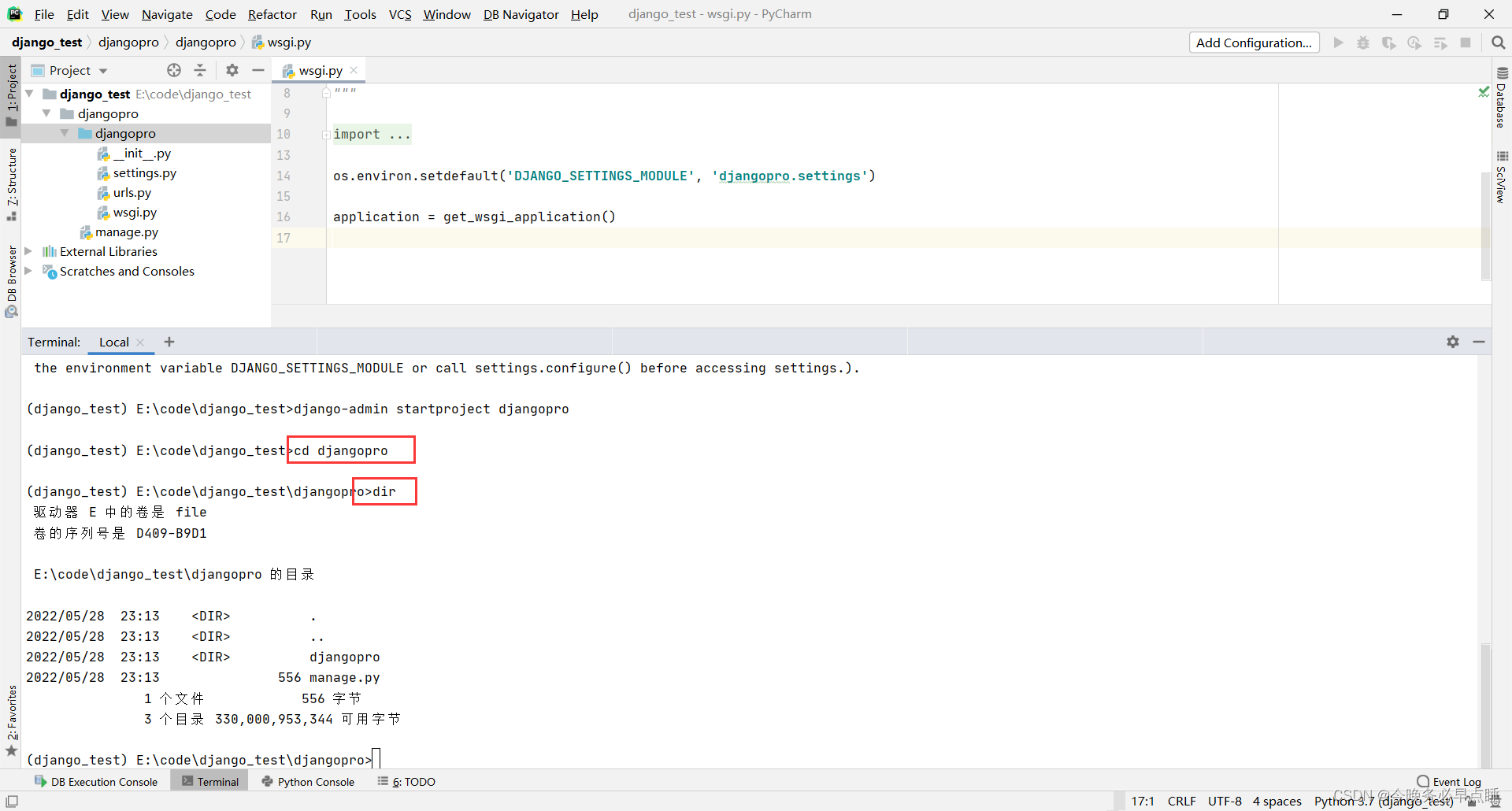
Task: Click 4 spaces indent setting
Action: [1277, 802]
